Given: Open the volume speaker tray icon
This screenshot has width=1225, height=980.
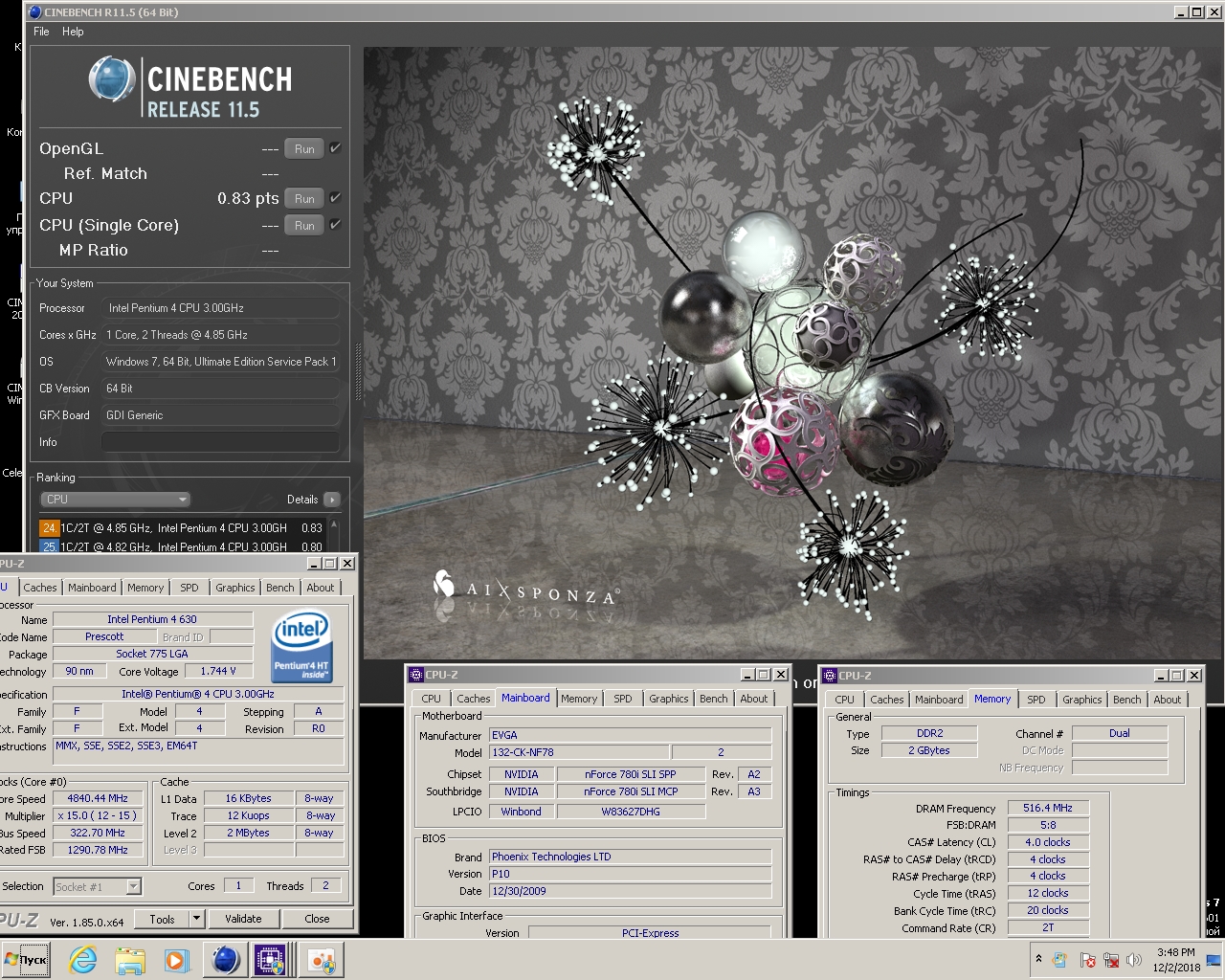Looking at the screenshot, I should click(x=1134, y=959).
